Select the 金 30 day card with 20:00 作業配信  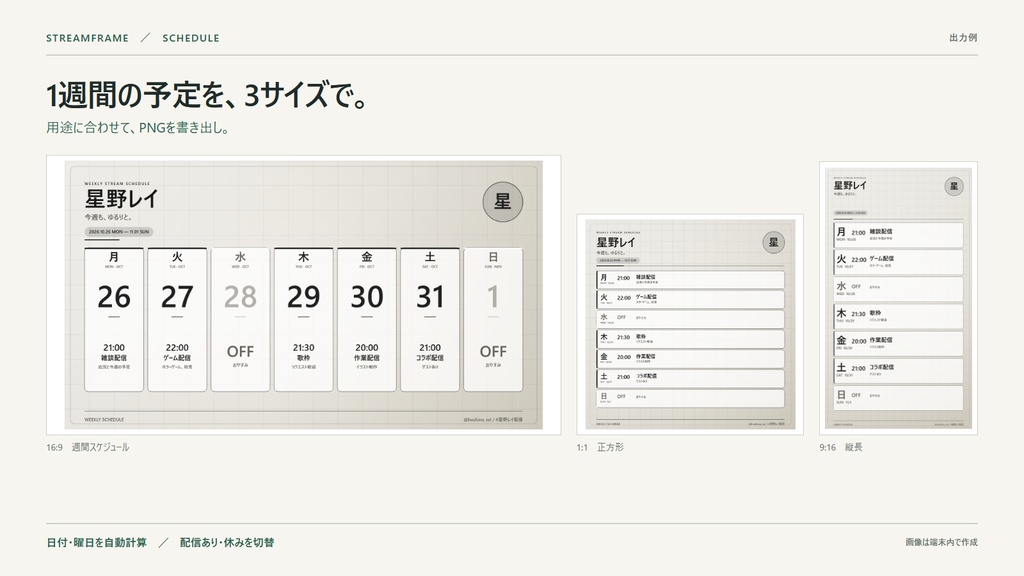coord(367,319)
